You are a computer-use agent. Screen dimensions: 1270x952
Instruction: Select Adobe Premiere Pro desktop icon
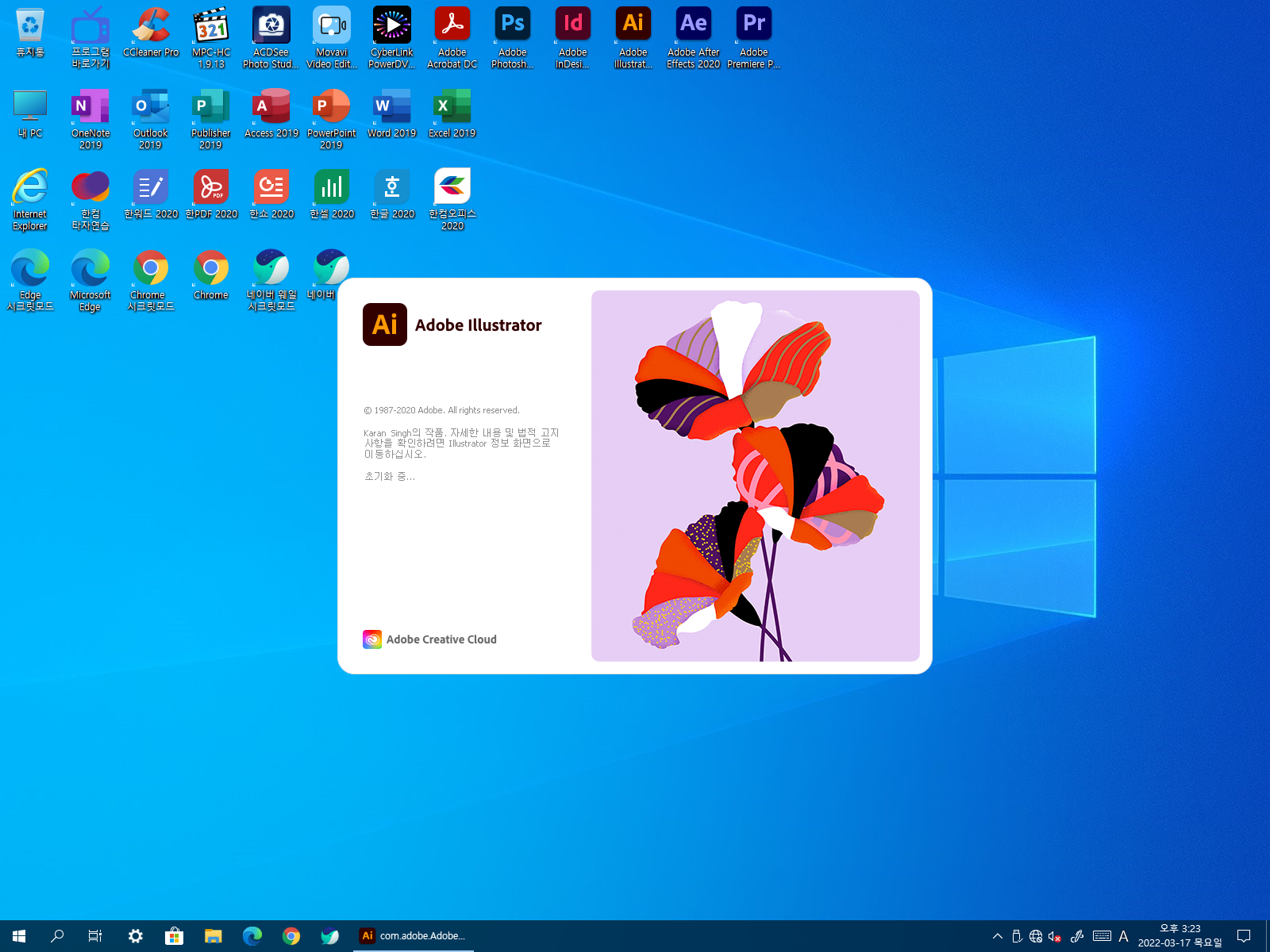(754, 38)
